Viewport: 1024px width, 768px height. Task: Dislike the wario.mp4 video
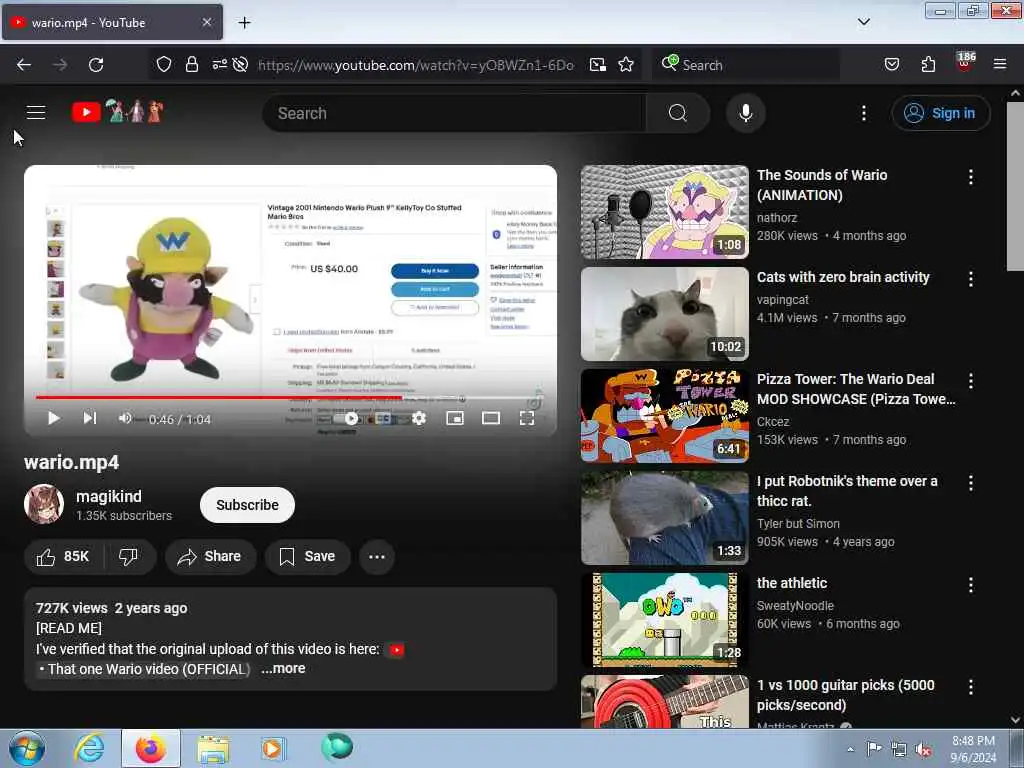pos(129,556)
